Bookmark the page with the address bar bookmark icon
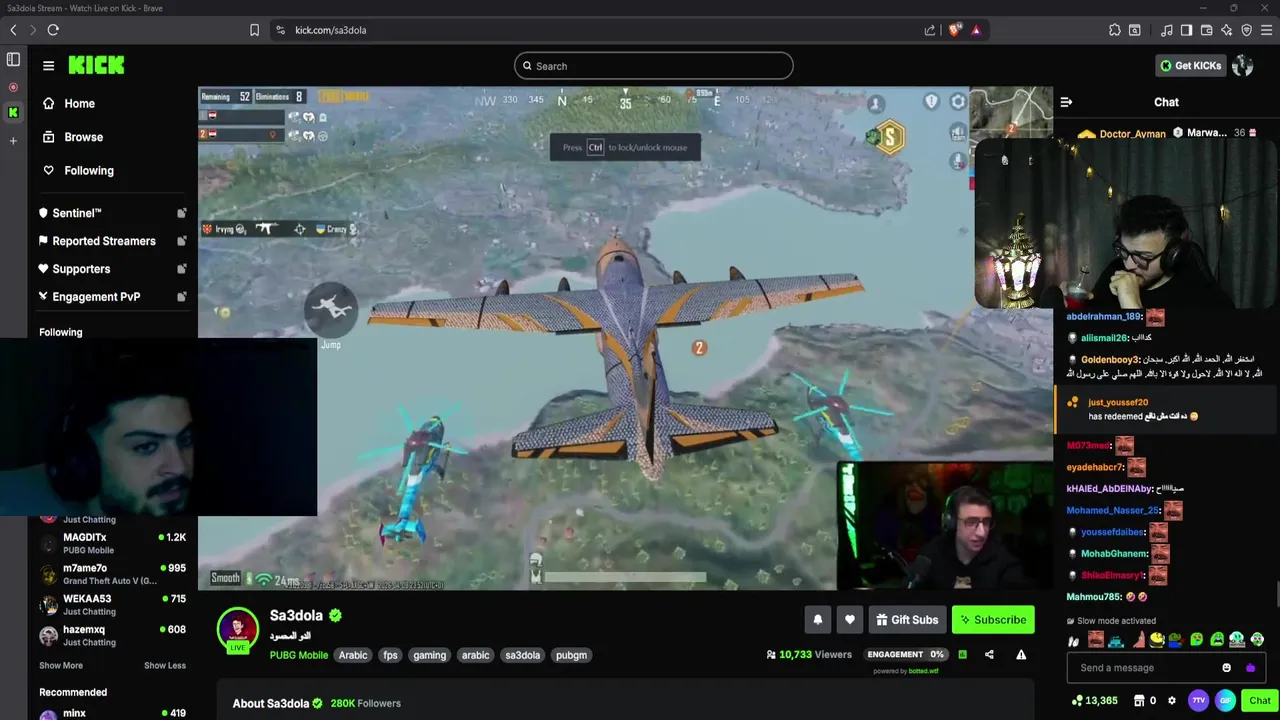This screenshot has width=1280, height=720. pos(255,30)
